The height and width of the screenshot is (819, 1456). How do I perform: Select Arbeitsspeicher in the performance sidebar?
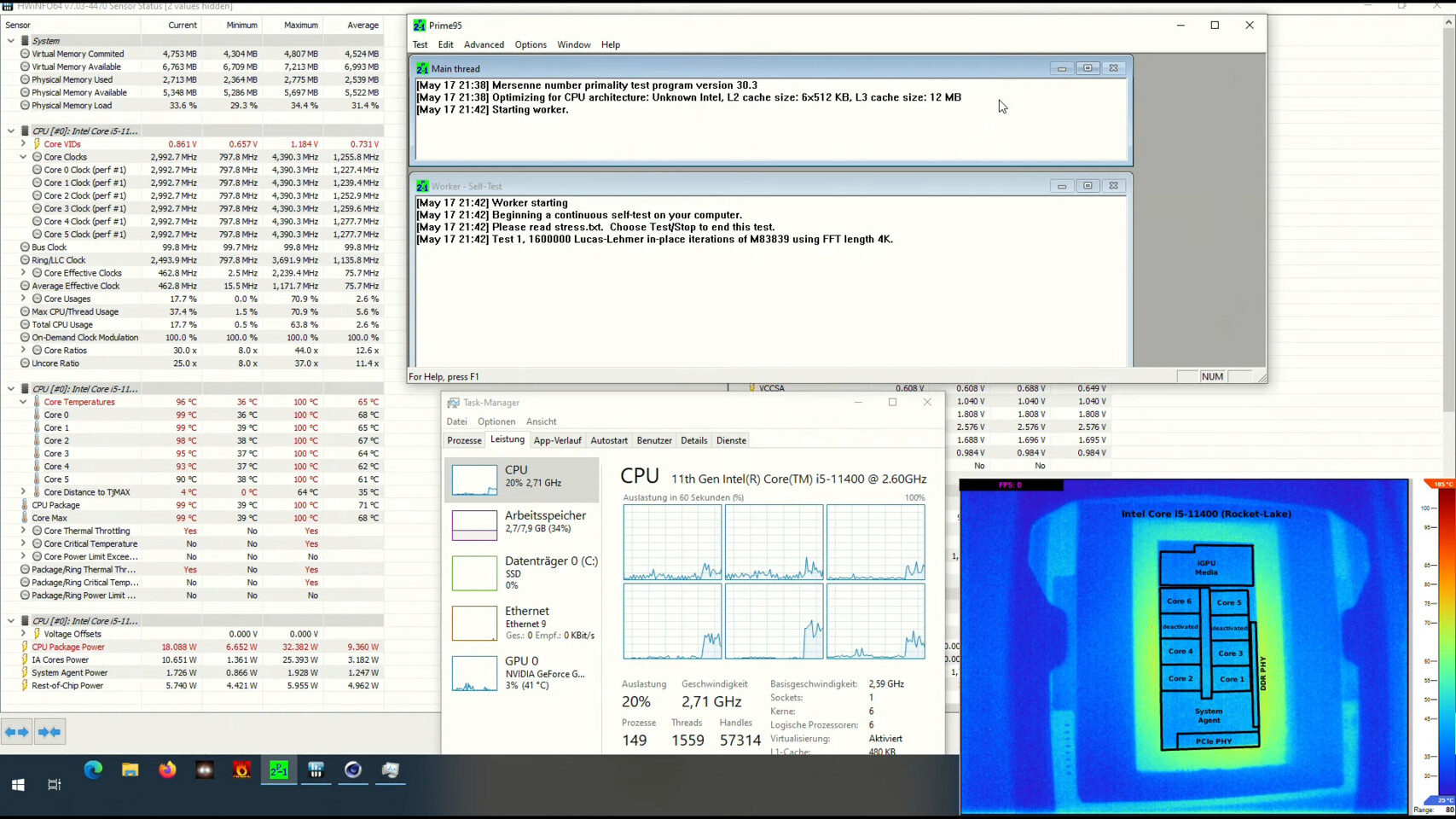522,523
